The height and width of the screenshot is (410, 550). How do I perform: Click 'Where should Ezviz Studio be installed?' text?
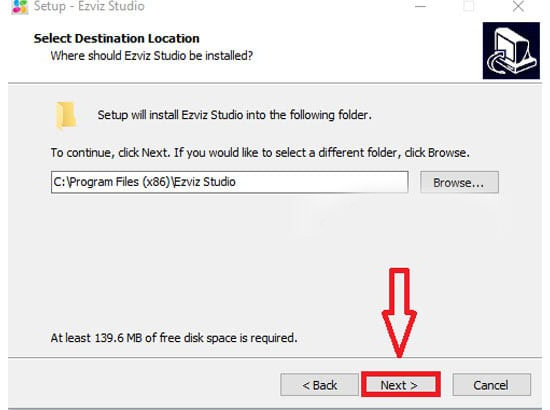coord(152,56)
